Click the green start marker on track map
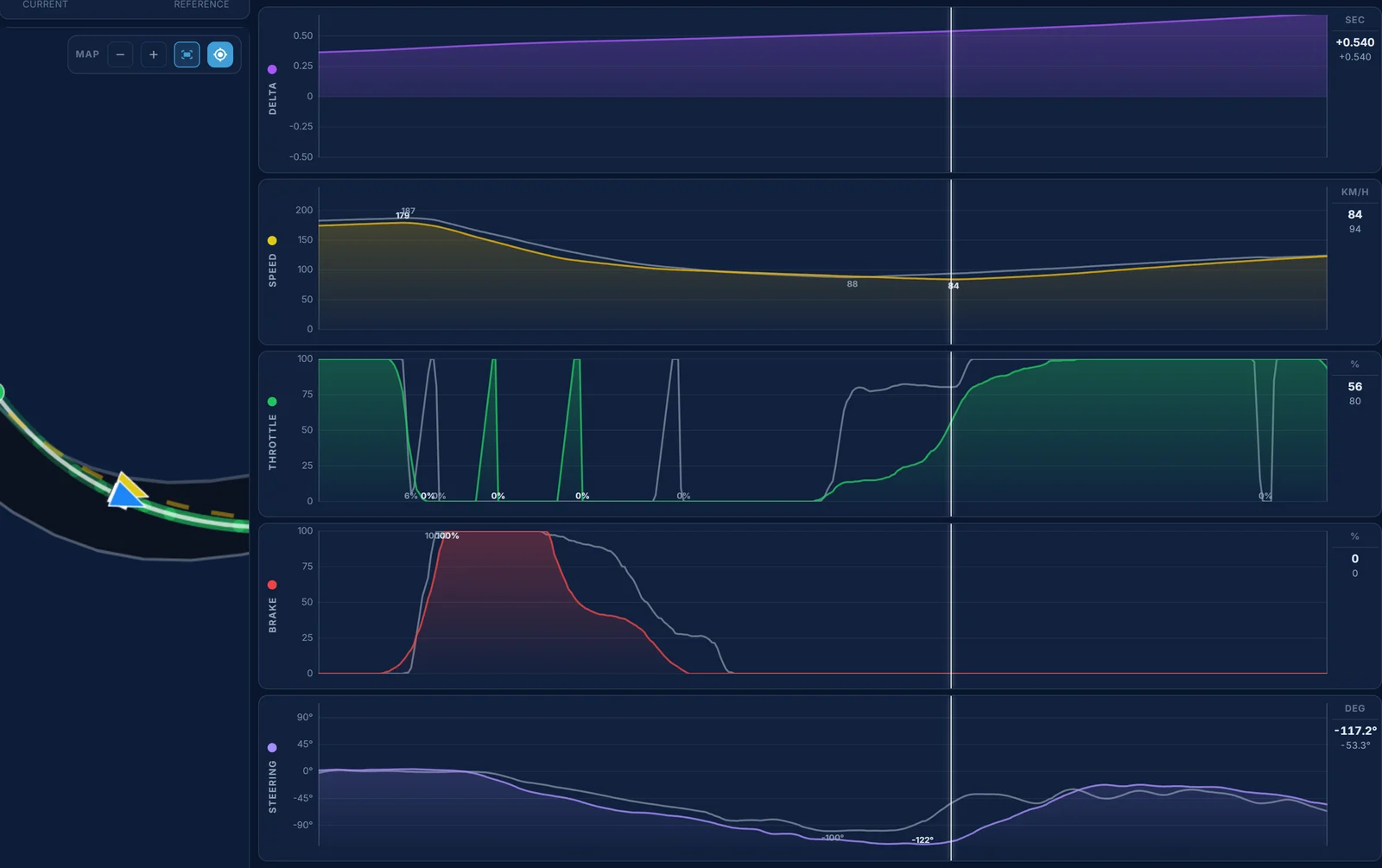Image resolution: width=1382 pixels, height=868 pixels. pos(1,393)
